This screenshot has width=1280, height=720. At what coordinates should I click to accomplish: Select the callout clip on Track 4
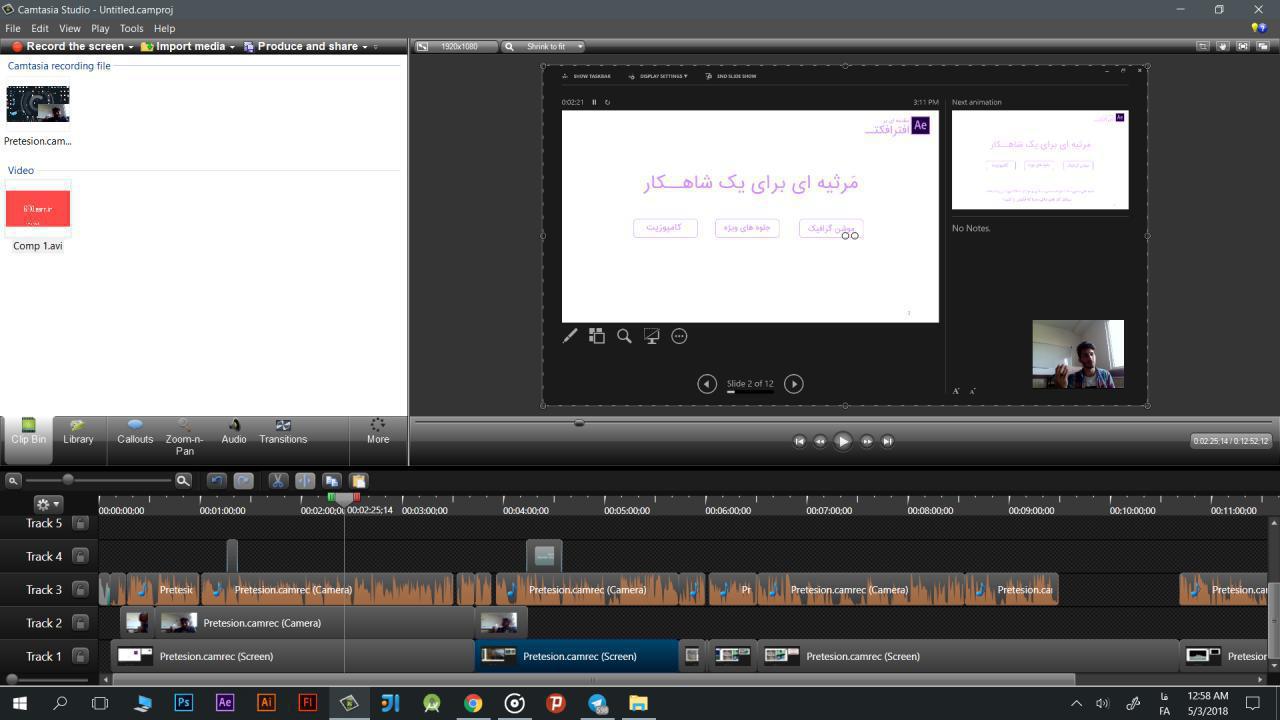point(544,556)
